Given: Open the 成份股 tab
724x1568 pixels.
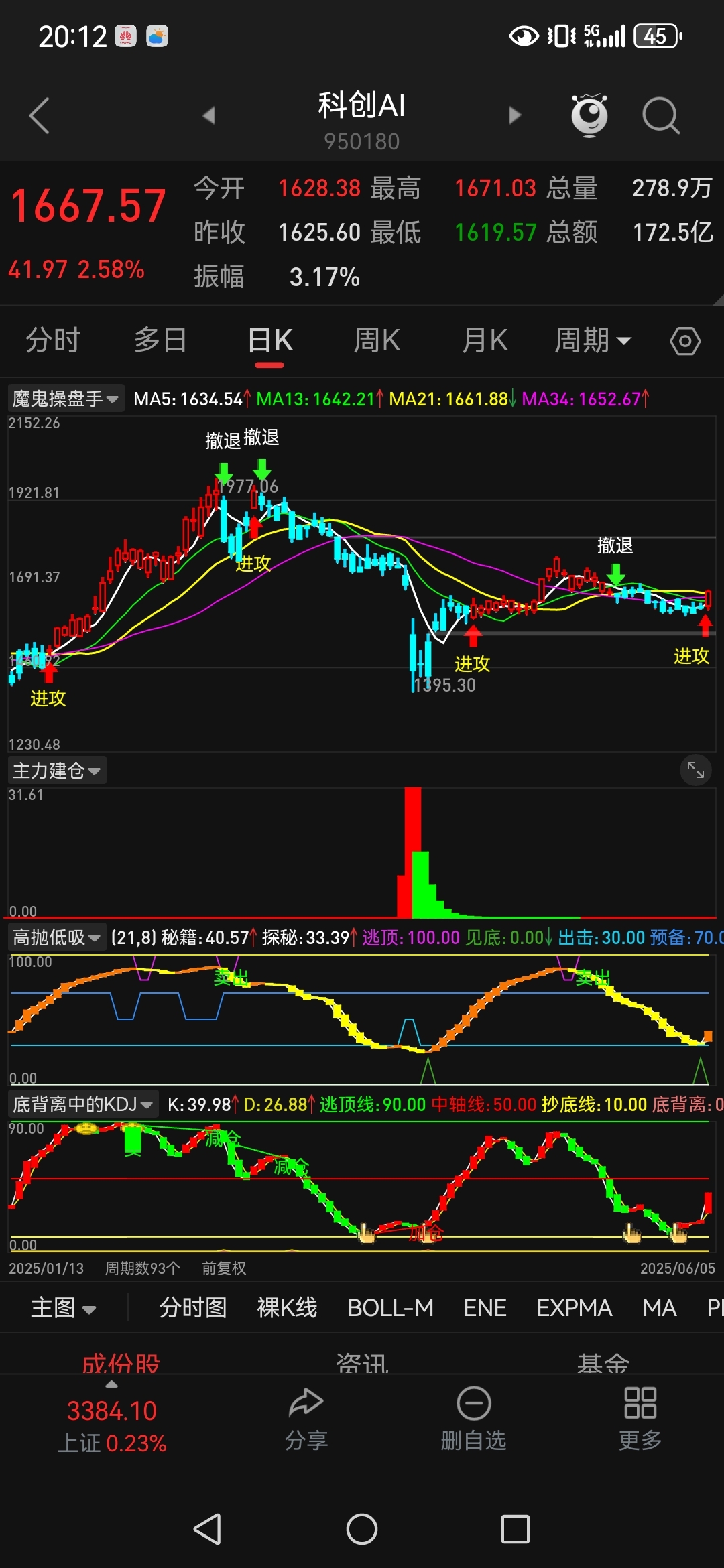Looking at the screenshot, I should pyautogui.click(x=121, y=1363).
